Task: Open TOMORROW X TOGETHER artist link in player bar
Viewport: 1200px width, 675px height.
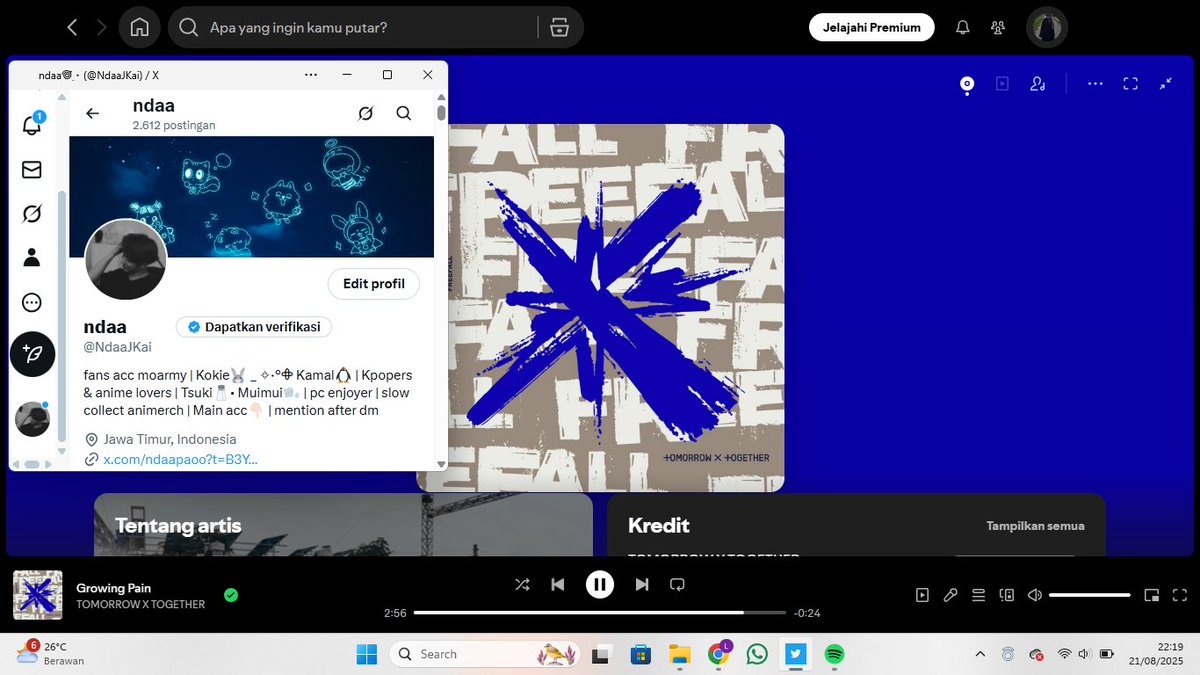Action: click(x=141, y=605)
